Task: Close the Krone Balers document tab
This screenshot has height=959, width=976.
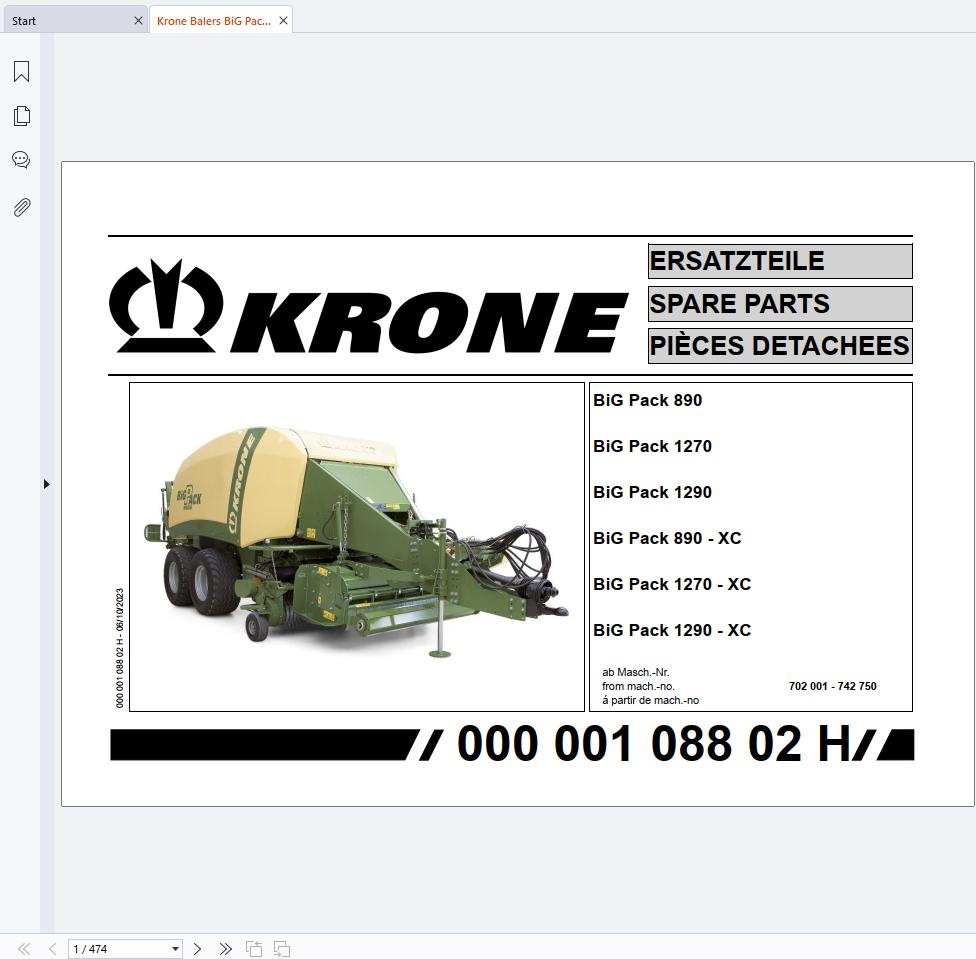Action: click(x=283, y=20)
